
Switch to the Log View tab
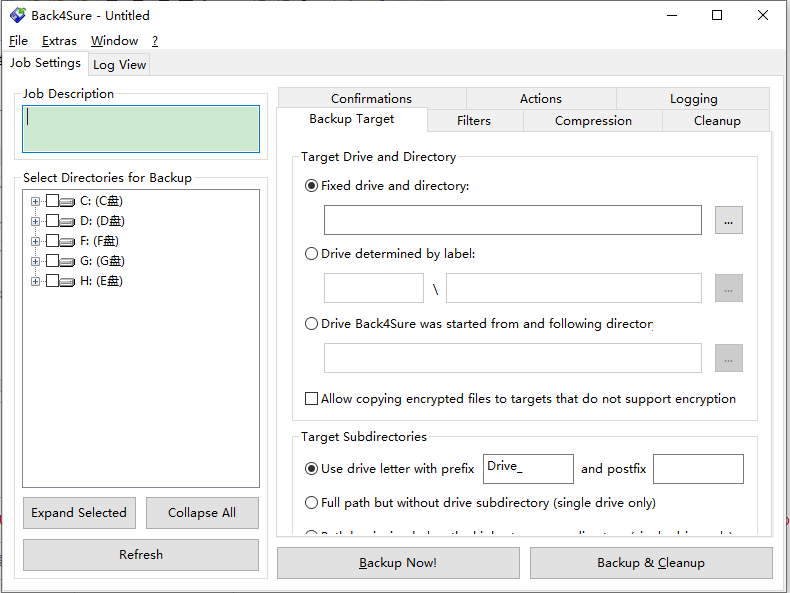pos(119,64)
